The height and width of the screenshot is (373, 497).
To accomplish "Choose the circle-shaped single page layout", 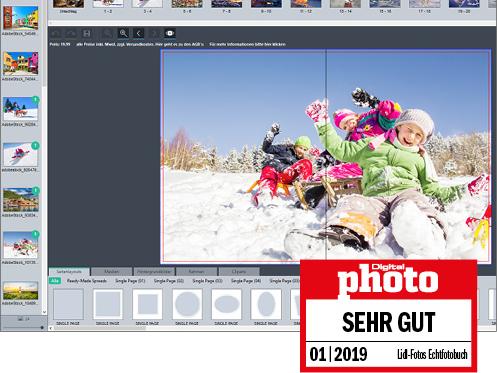I will (x=187, y=304).
